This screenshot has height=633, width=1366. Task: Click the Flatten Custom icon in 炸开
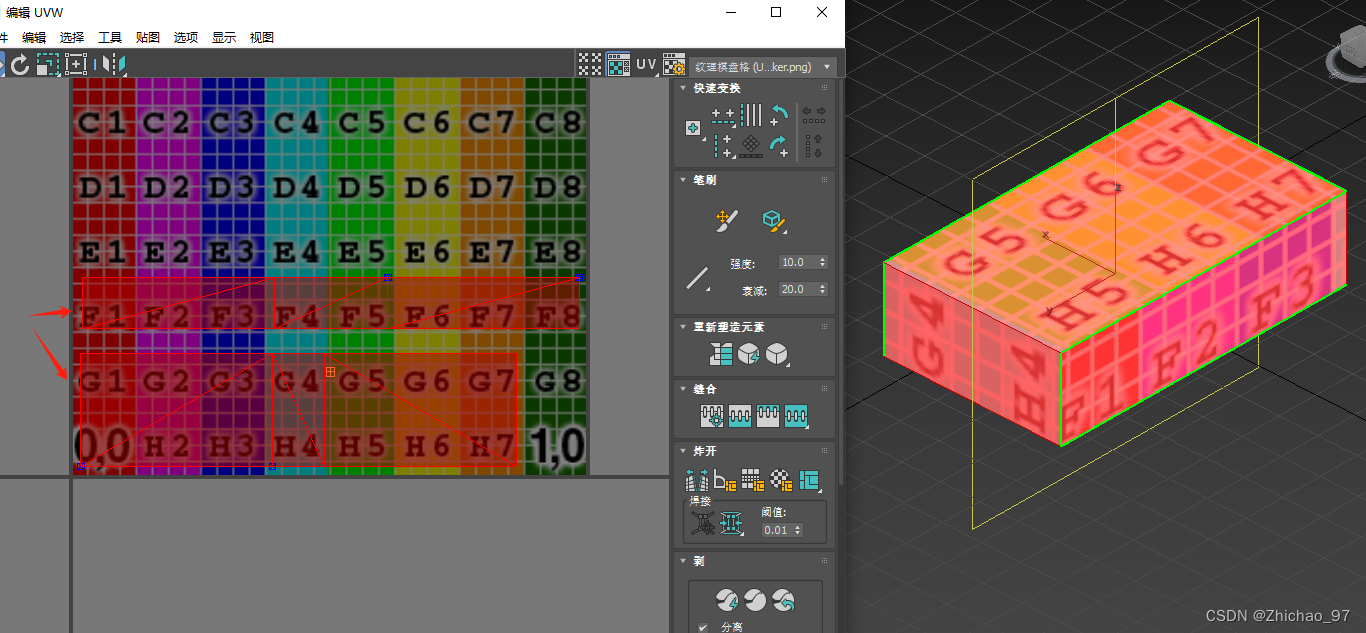click(809, 481)
